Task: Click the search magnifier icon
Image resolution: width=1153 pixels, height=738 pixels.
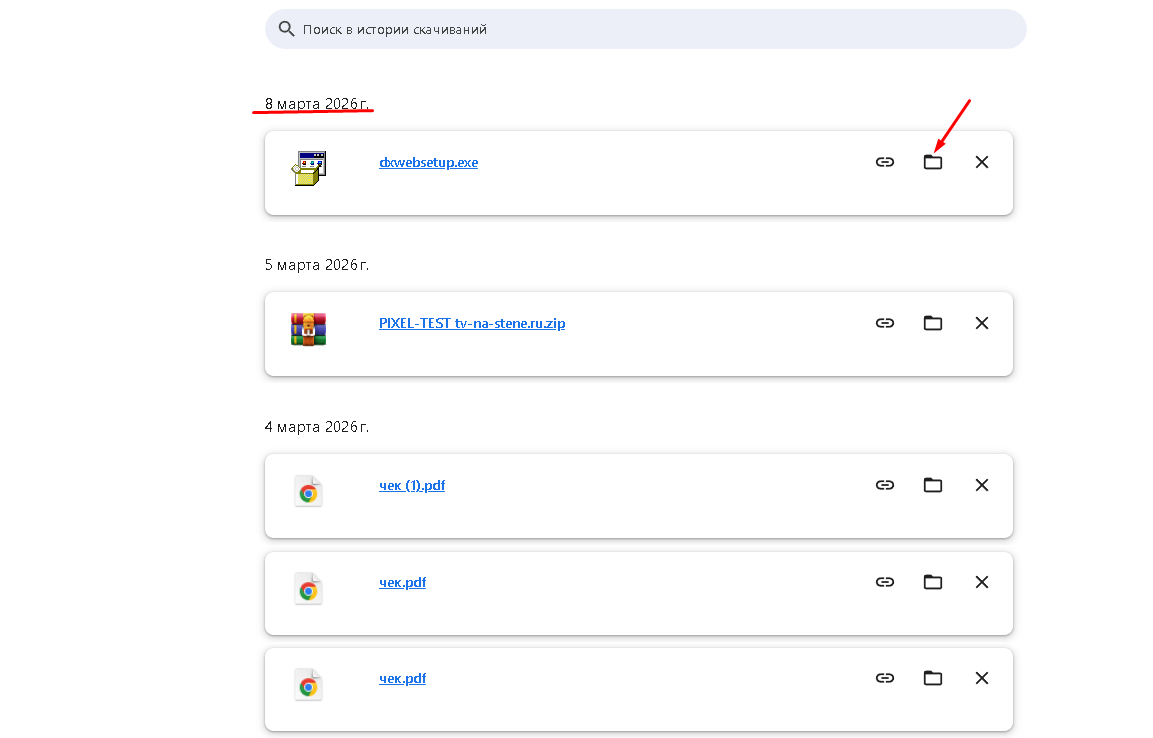Action: click(x=287, y=30)
